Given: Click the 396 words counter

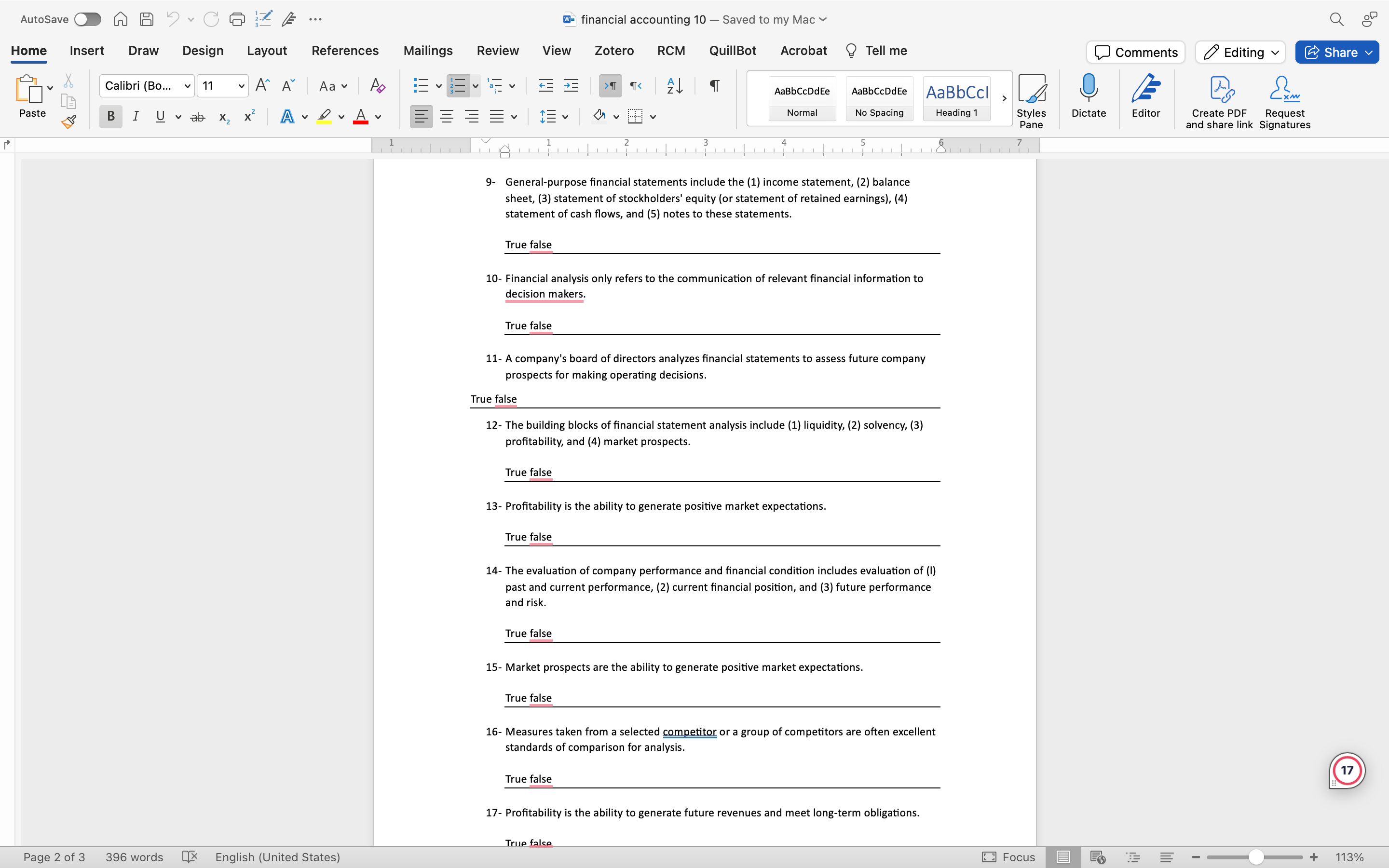Looking at the screenshot, I should pos(134,857).
